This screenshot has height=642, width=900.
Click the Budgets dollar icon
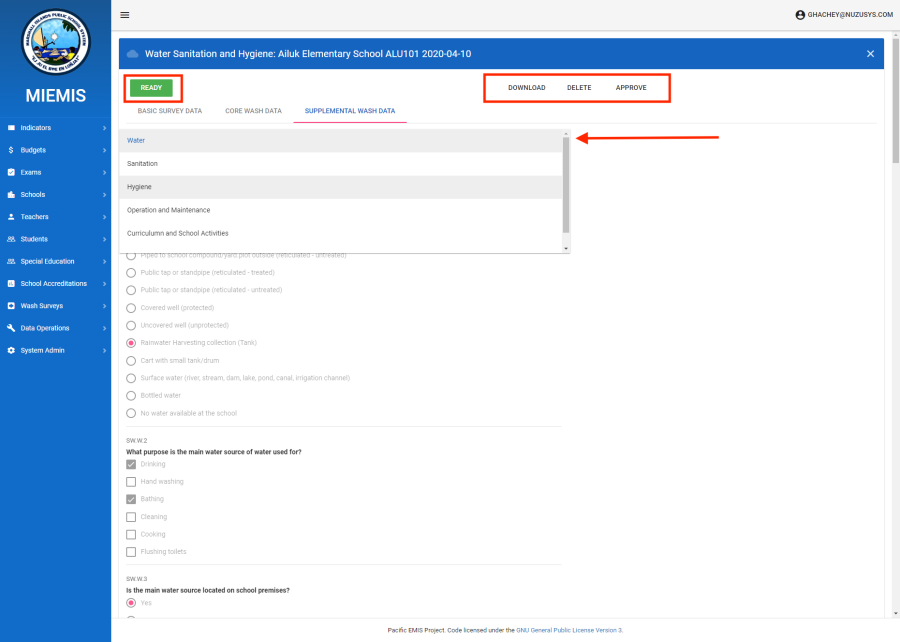coord(11,150)
